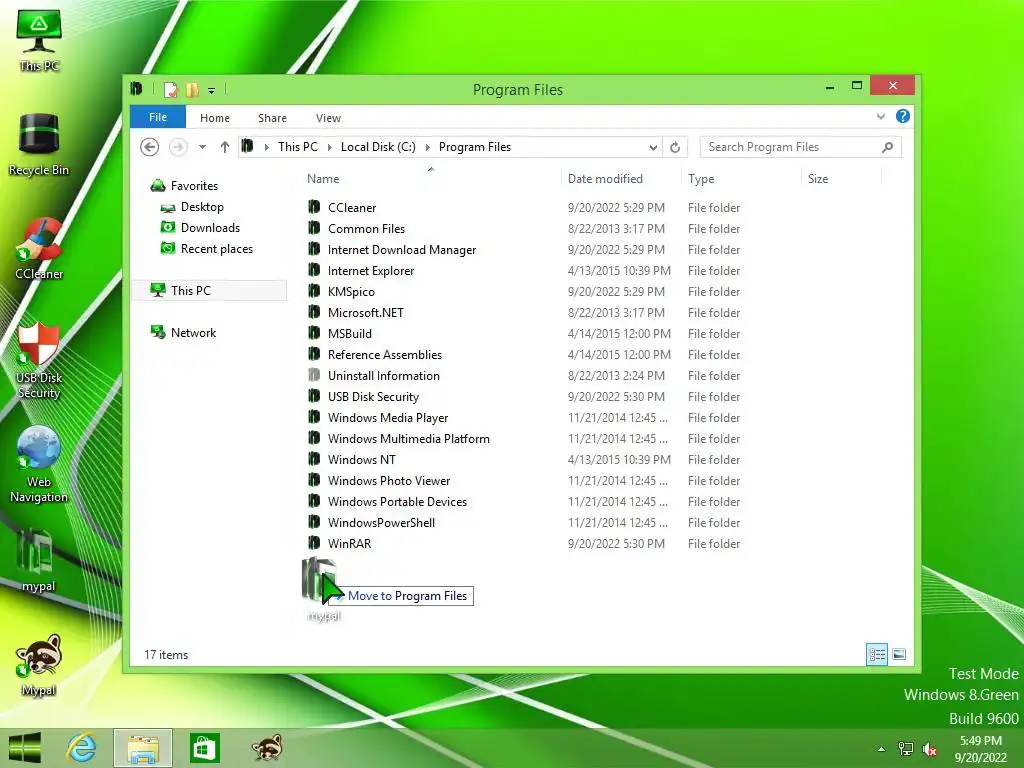
Task: Launch Mypal raccoon shortcut on desktop
Action: pos(39,665)
